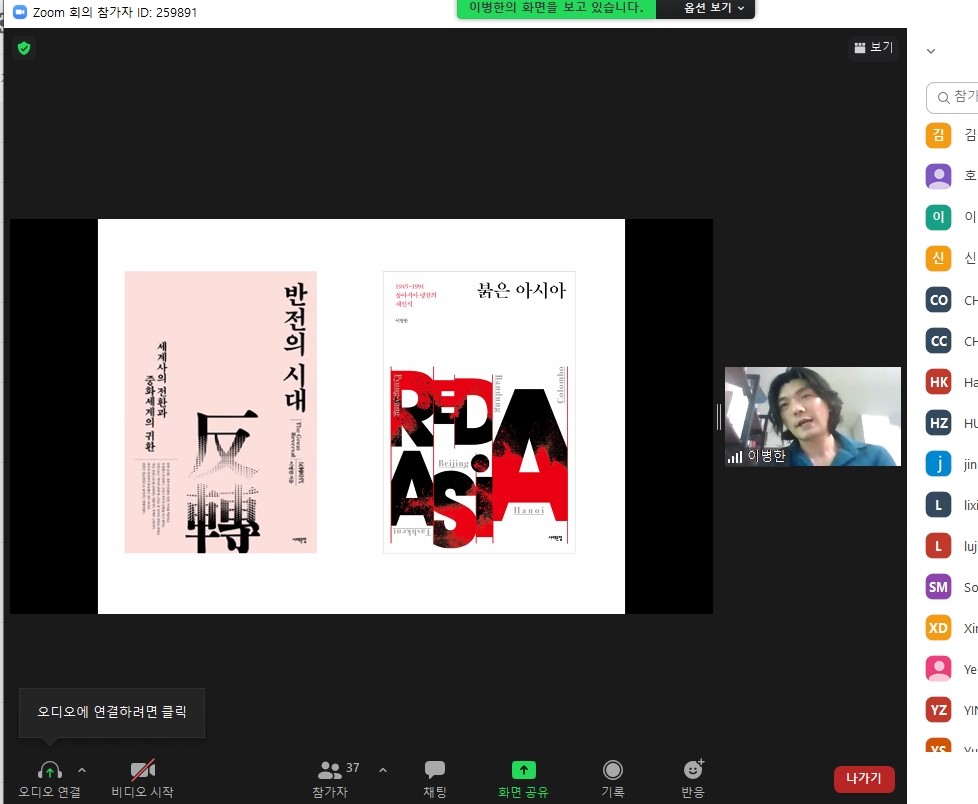This screenshot has width=978, height=804.
Task: Click the participant search field
Action: (955, 97)
